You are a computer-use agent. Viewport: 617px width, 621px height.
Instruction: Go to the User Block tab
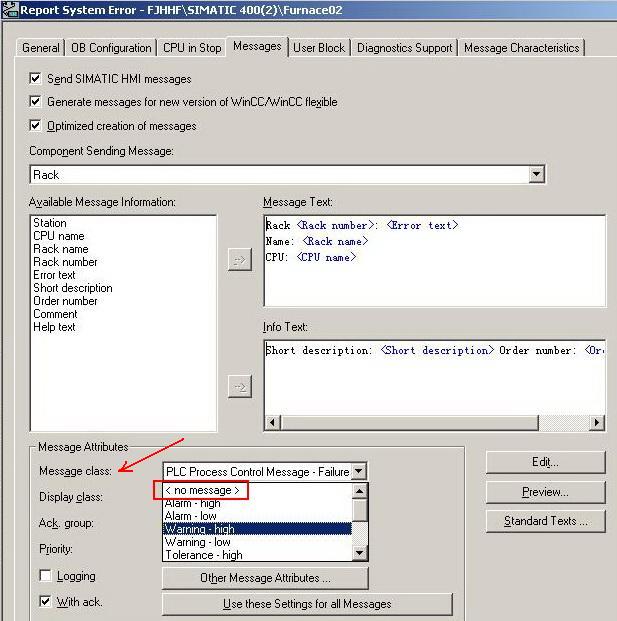coord(319,48)
